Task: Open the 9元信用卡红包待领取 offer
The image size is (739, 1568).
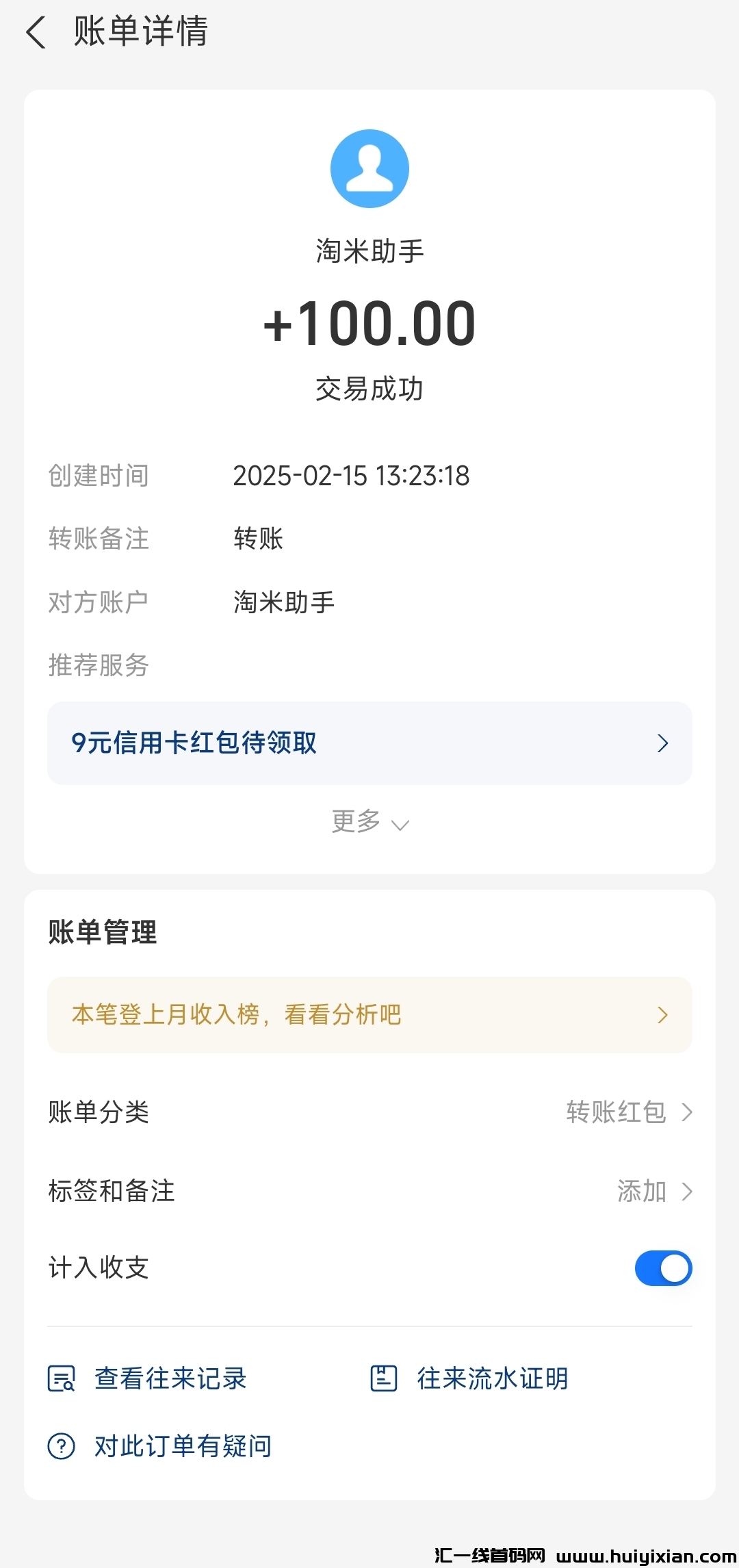Action: click(x=194, y=743)
